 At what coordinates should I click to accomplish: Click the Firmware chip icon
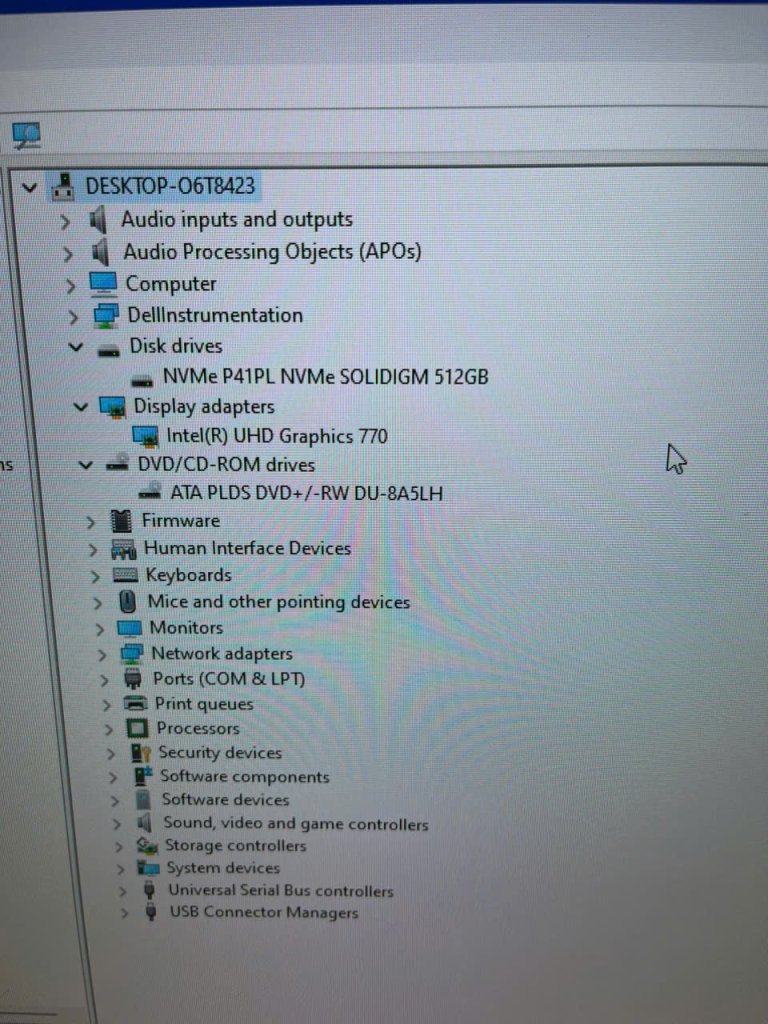tap(121, 521)
